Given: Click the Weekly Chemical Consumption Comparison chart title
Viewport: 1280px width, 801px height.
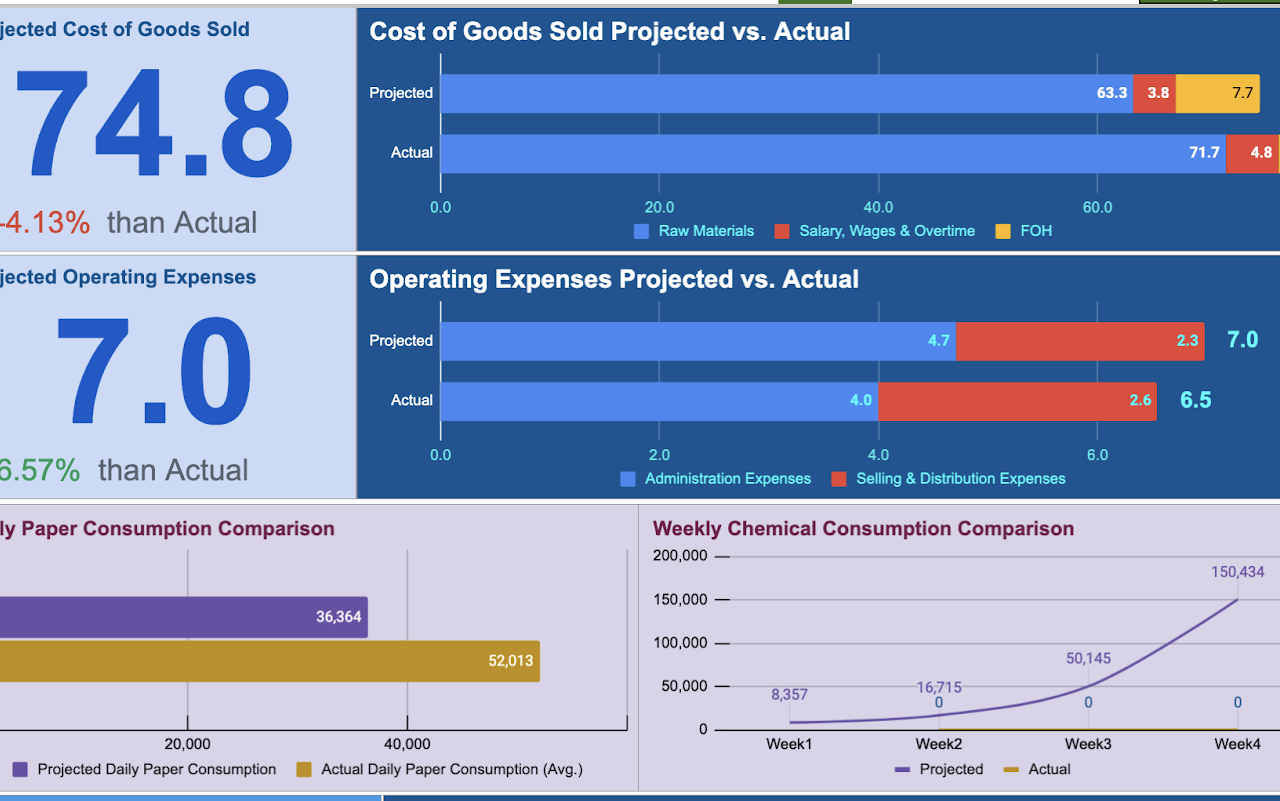Looking at the screenshot, I should 863,529.
